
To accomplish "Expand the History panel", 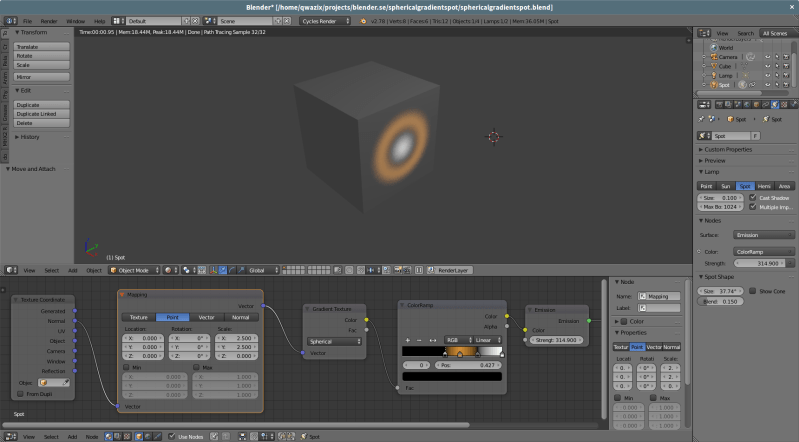I will (30, 137).
